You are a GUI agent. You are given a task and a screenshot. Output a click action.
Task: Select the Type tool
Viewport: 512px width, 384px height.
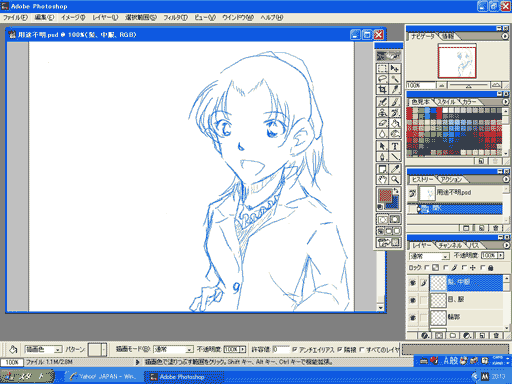point(395,146)
